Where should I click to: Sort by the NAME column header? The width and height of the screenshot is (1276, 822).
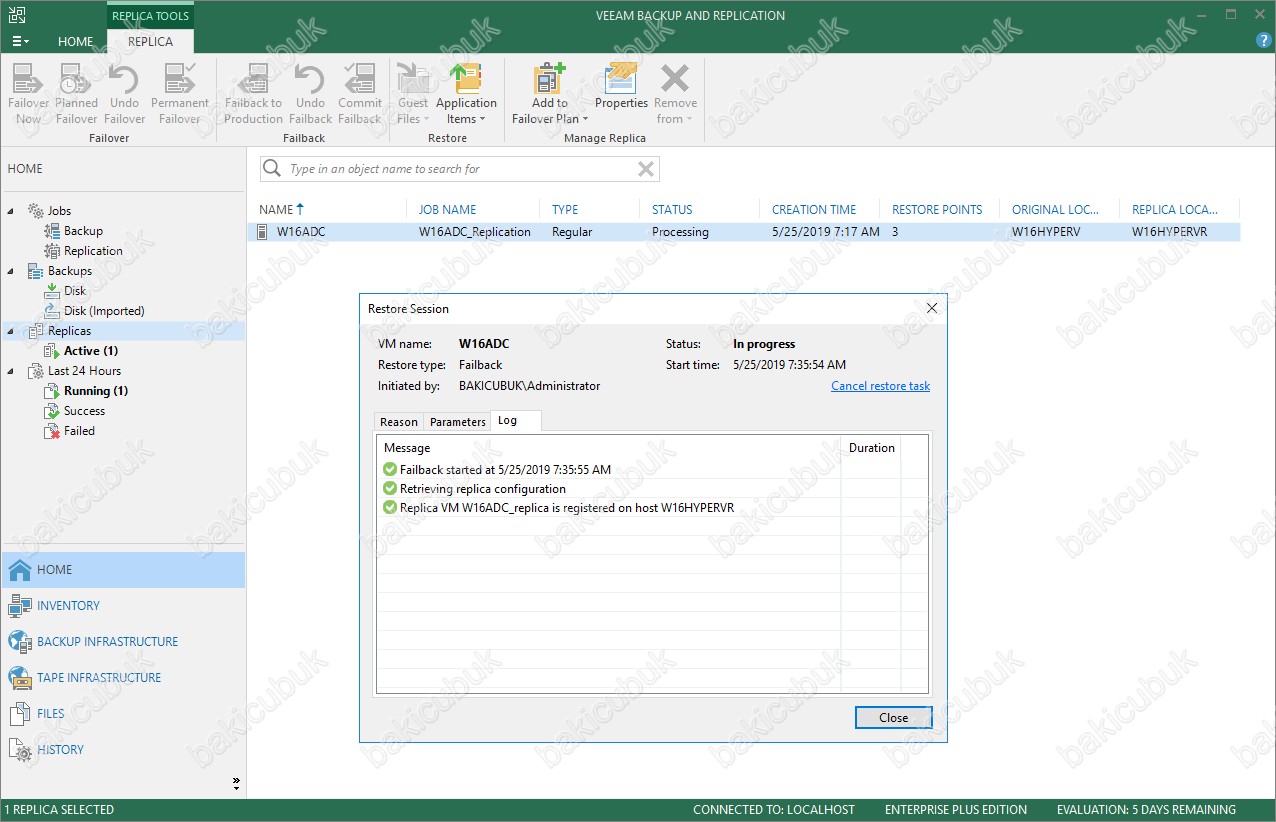(x=276, y=210)
